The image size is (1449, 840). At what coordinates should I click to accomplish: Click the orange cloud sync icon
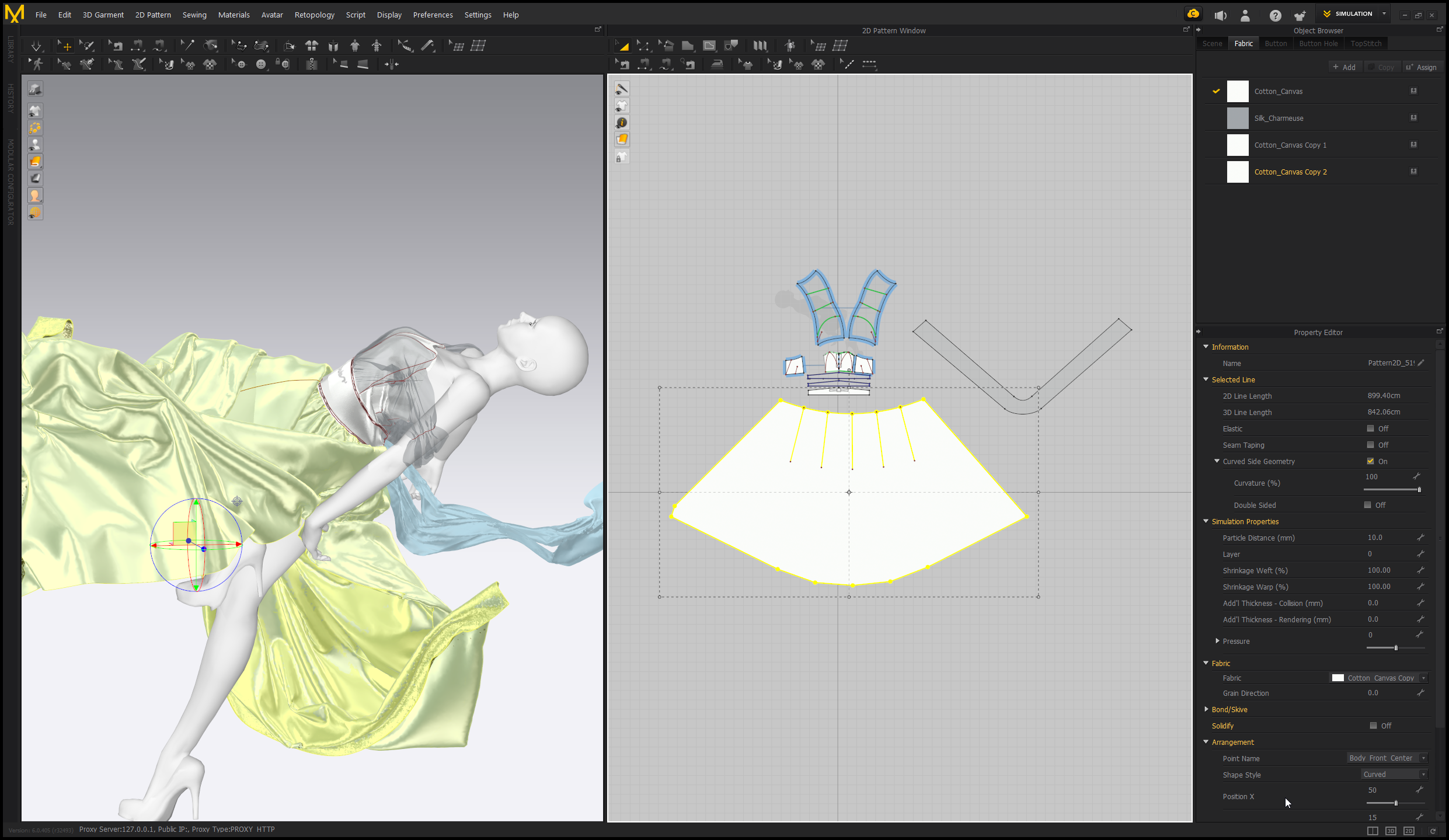tap(1193, 14)
